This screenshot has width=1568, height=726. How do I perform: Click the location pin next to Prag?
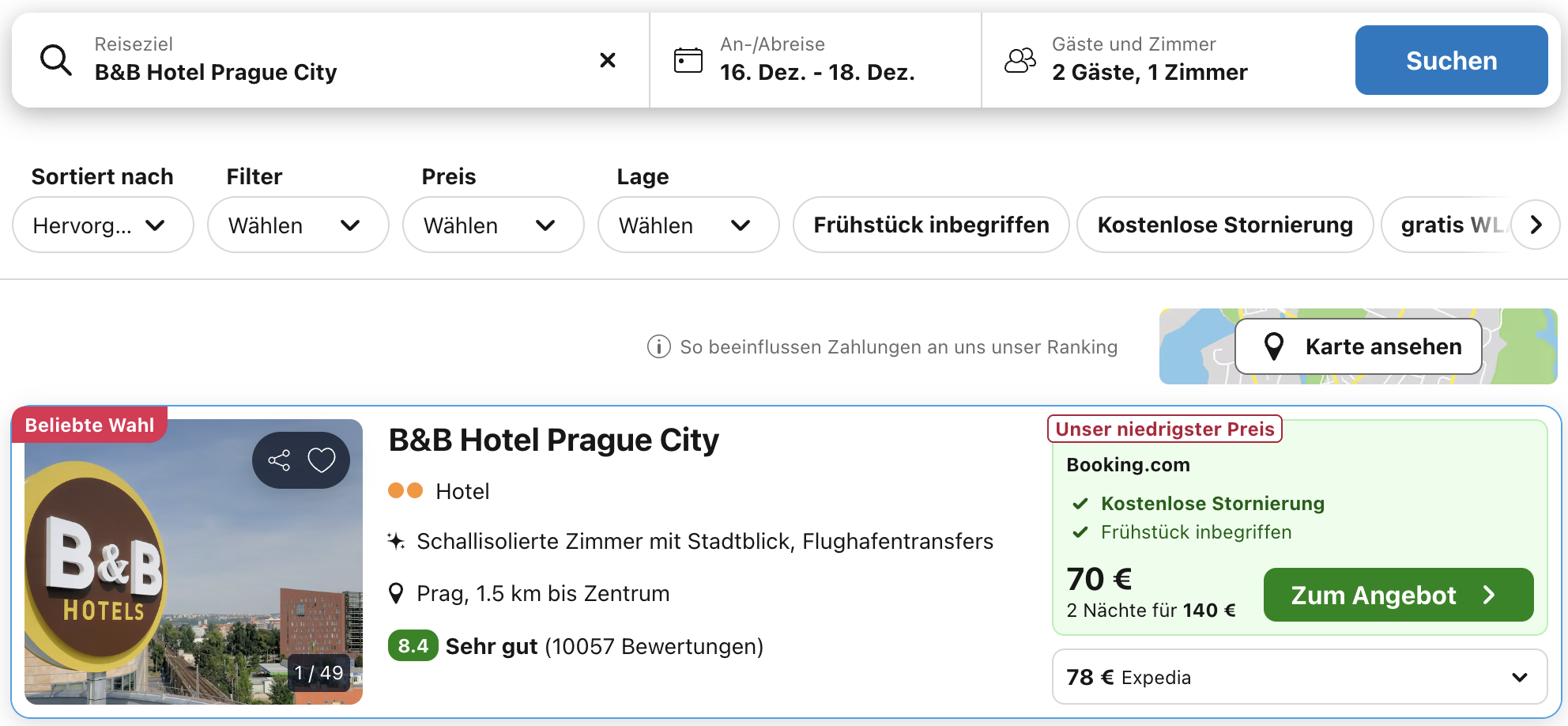click(x=397, y=593)
